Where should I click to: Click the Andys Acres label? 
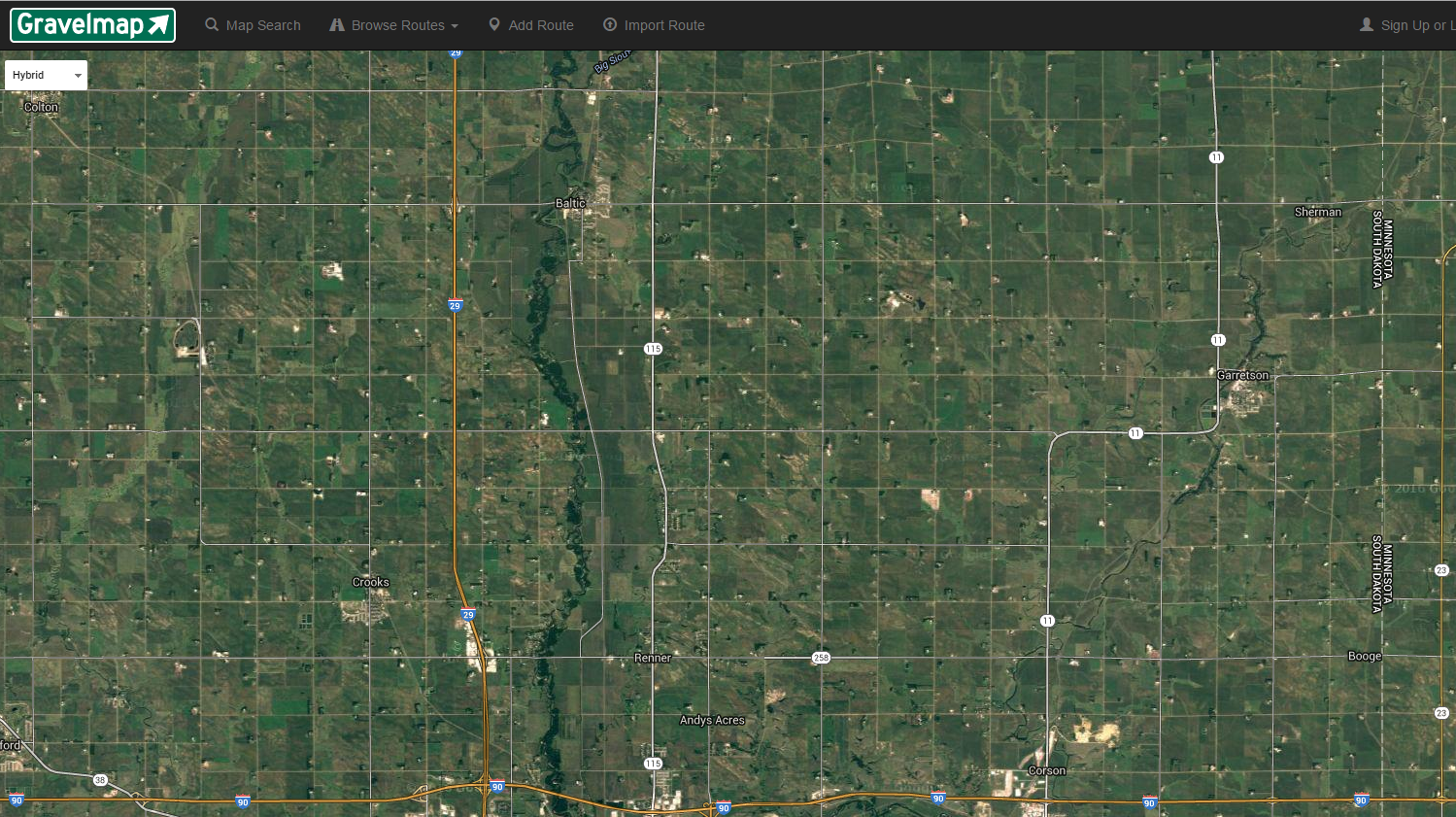pos(712,720)
